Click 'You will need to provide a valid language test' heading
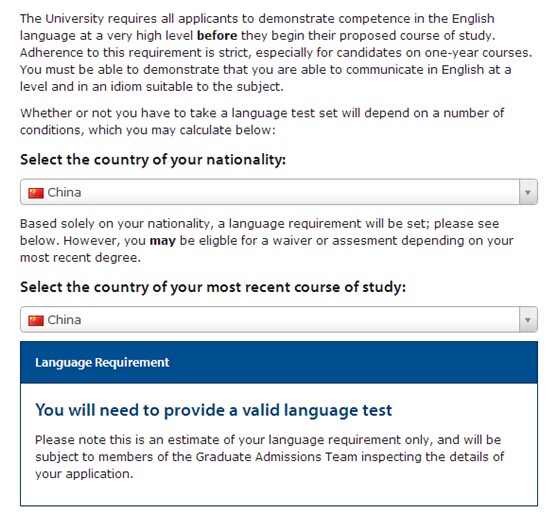The width and height of the screenshot is (558, 515). click(x=214, y=410)
